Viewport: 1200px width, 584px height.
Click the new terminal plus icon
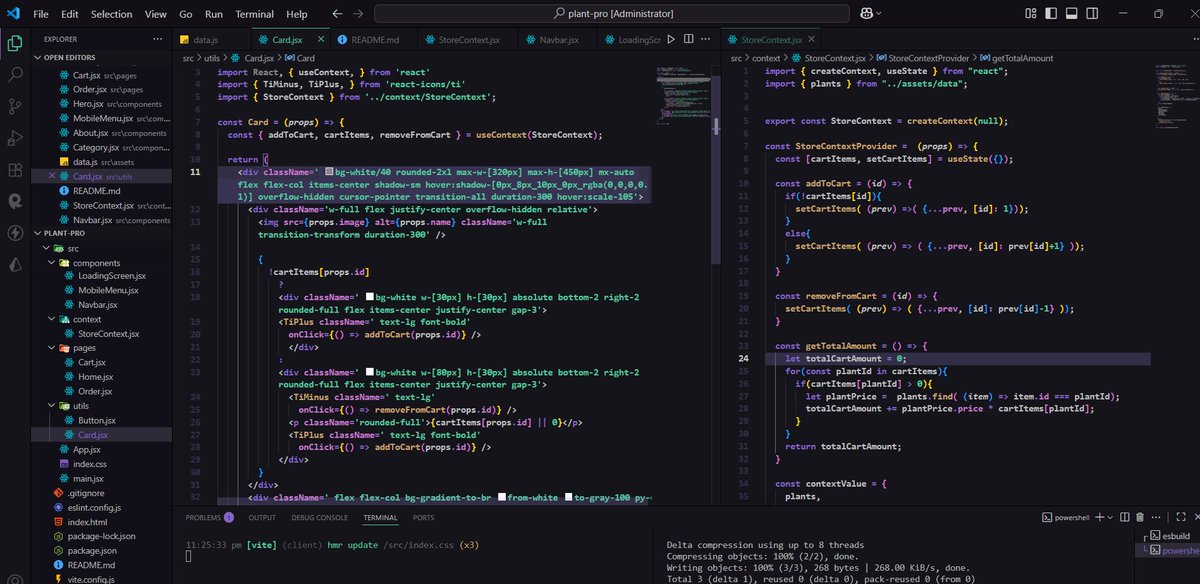pyautogui.click(x=1098, y=517)
